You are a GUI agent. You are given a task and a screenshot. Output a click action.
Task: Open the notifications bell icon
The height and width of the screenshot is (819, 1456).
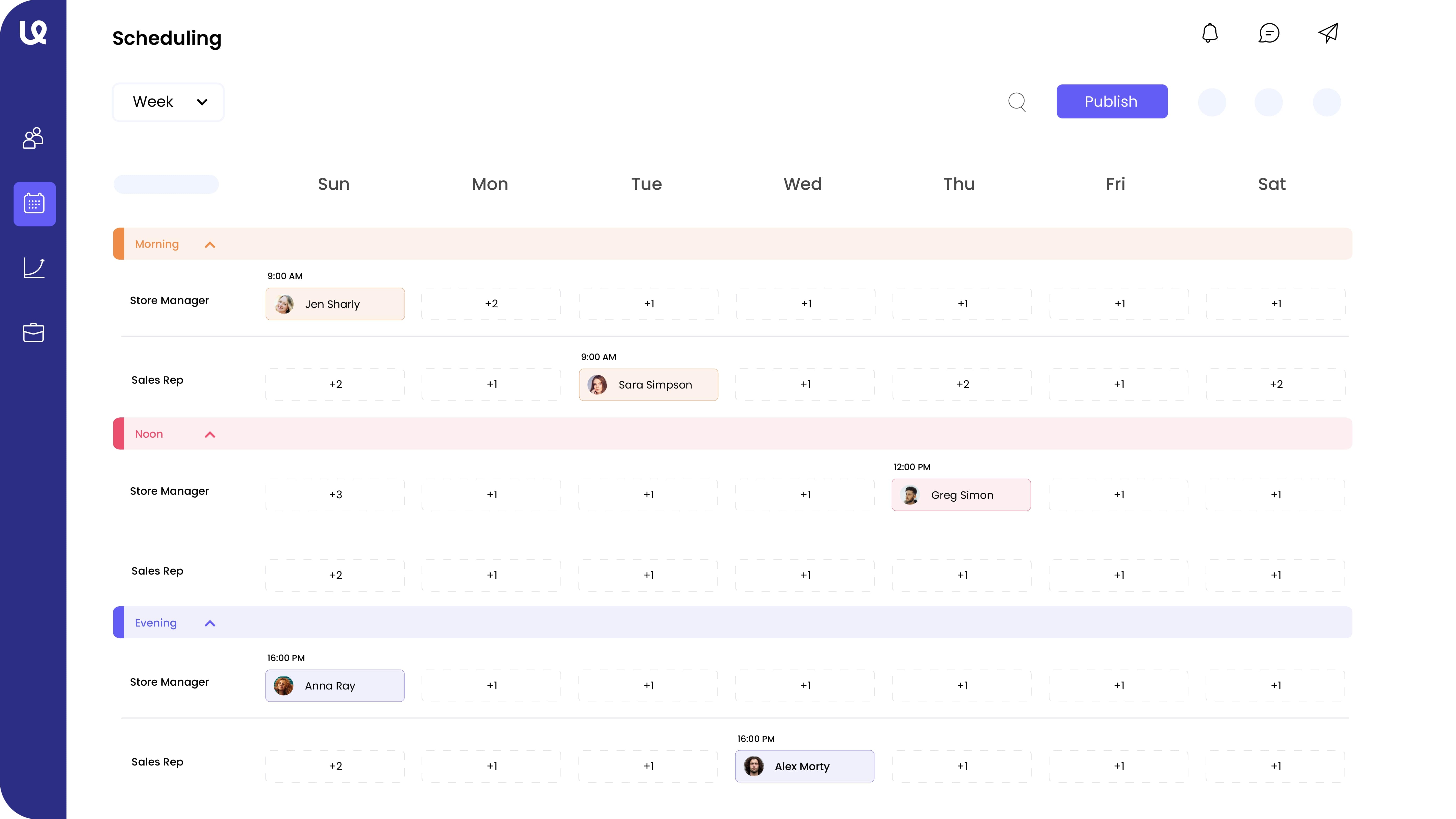tap(1210, 33)
